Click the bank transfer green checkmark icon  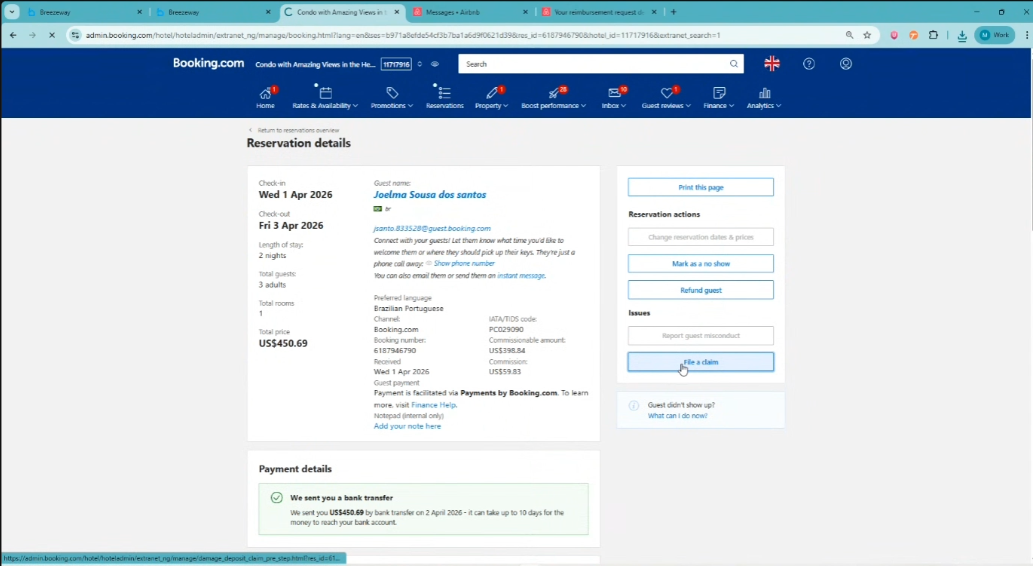pyautogui.click(x=277, y=498)
